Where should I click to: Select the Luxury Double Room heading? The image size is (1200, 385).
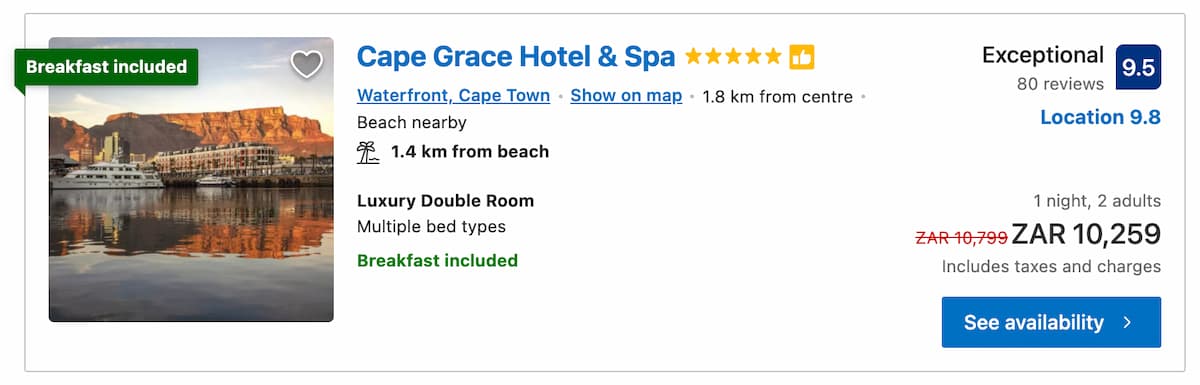click(x=445, y=201)
